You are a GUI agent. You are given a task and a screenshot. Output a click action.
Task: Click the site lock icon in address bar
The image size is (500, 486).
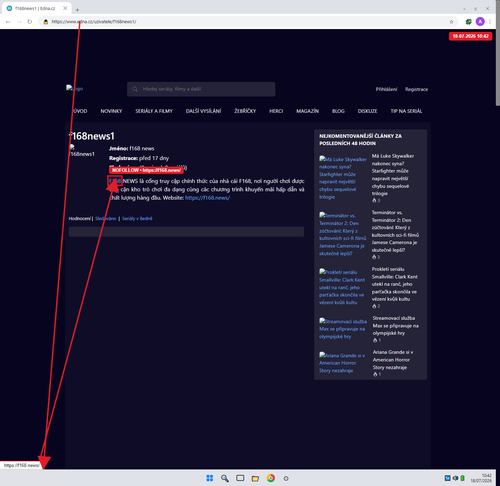[46, 22]
